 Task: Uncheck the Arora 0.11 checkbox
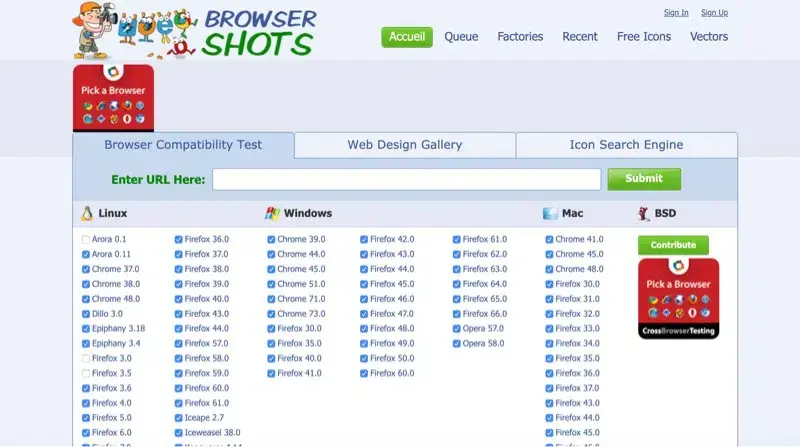click(x=86, y=254)
